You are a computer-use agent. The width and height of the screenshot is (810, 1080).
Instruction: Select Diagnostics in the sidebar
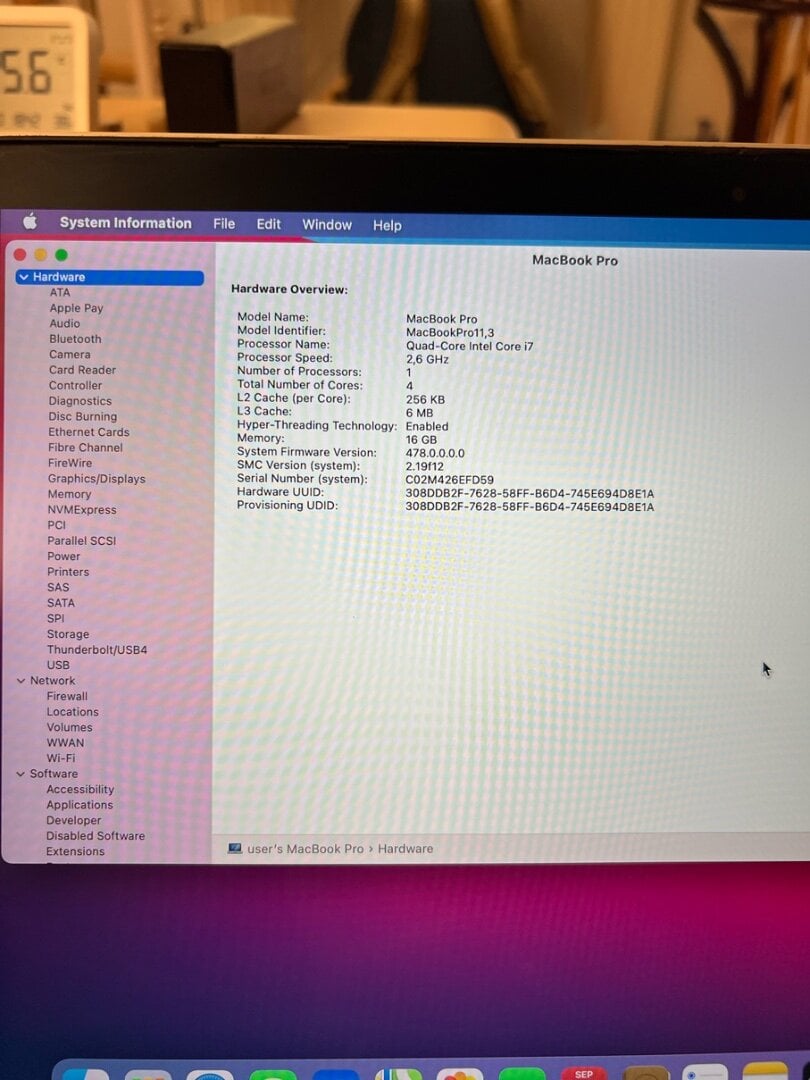pos(80,401)
